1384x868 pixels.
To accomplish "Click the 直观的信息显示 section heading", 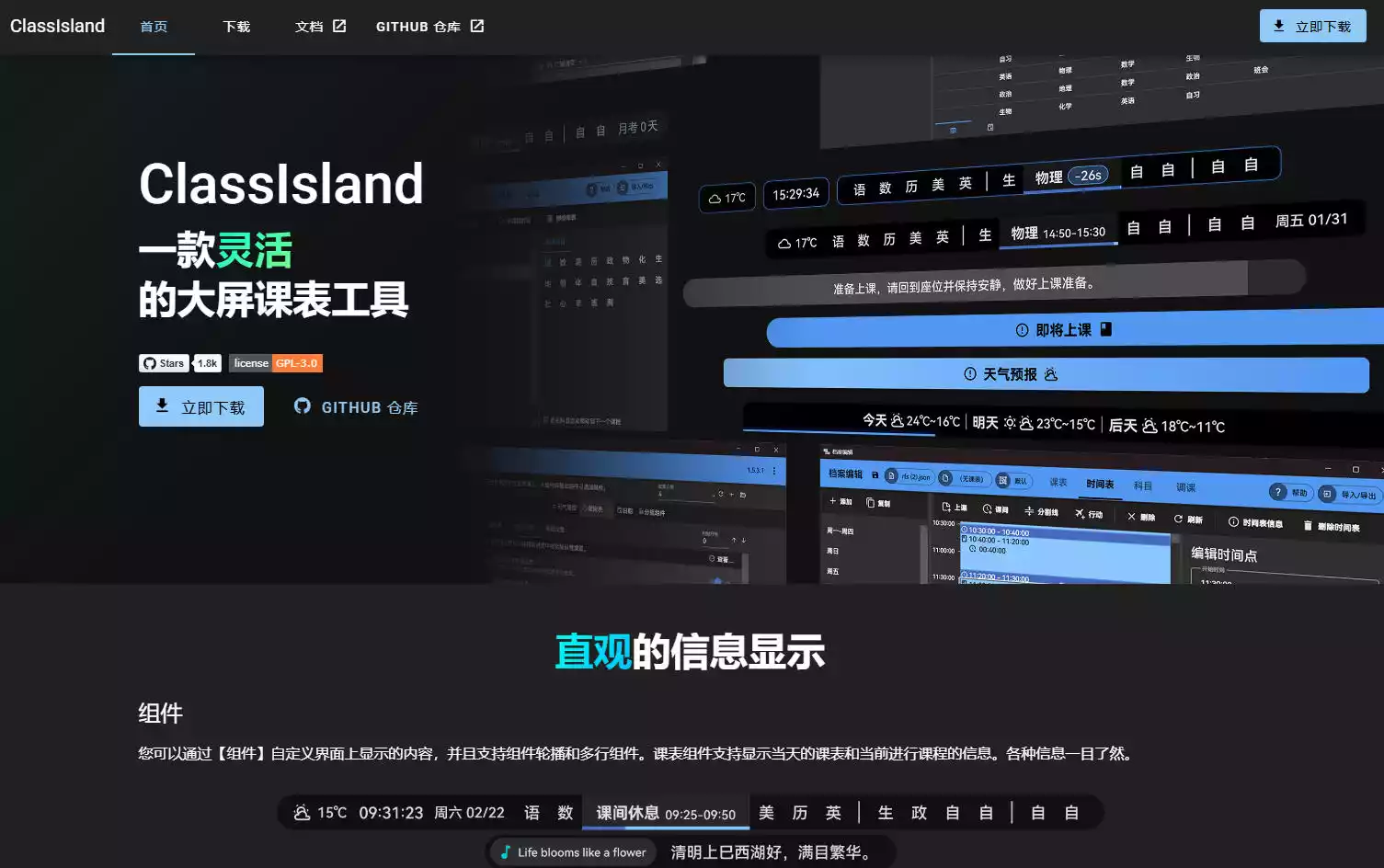I will (x=690, y=652).
